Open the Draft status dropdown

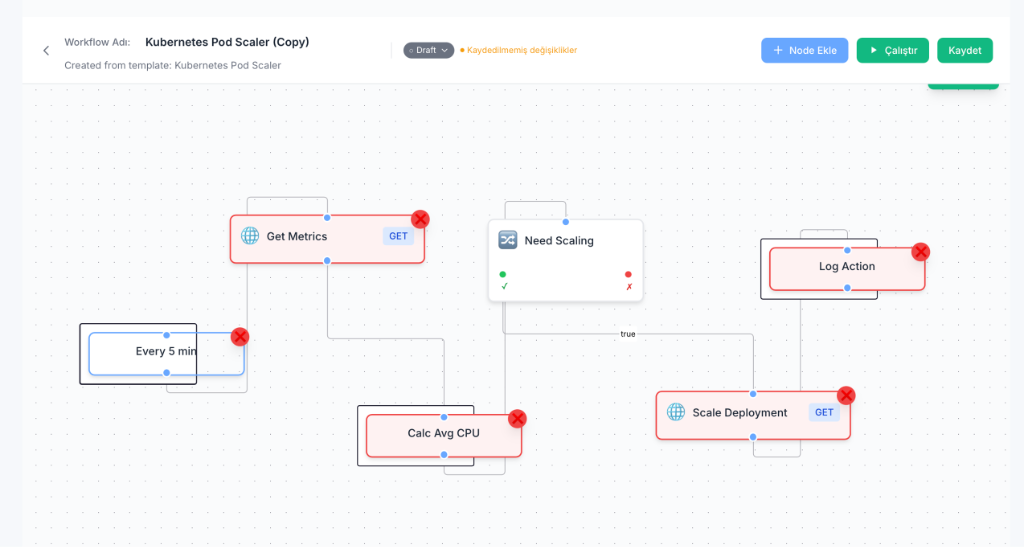click(429, 50)
